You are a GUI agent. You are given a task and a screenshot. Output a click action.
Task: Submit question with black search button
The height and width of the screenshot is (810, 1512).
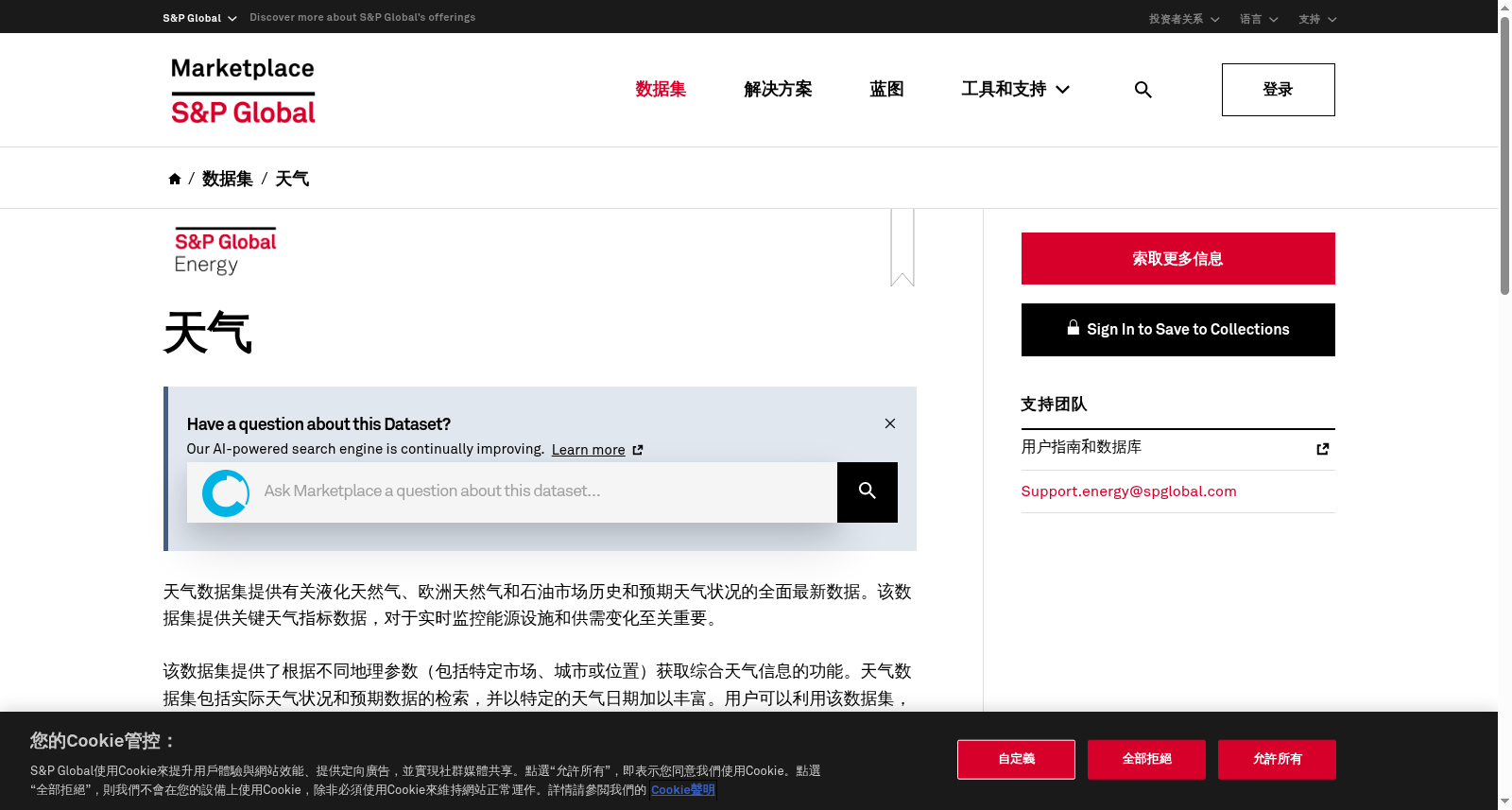click(x=868, y=492)
